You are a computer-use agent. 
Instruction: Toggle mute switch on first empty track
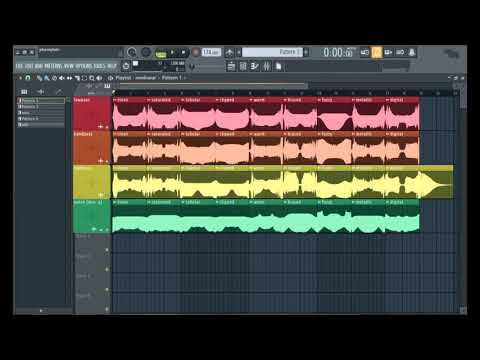pos(107,250)
